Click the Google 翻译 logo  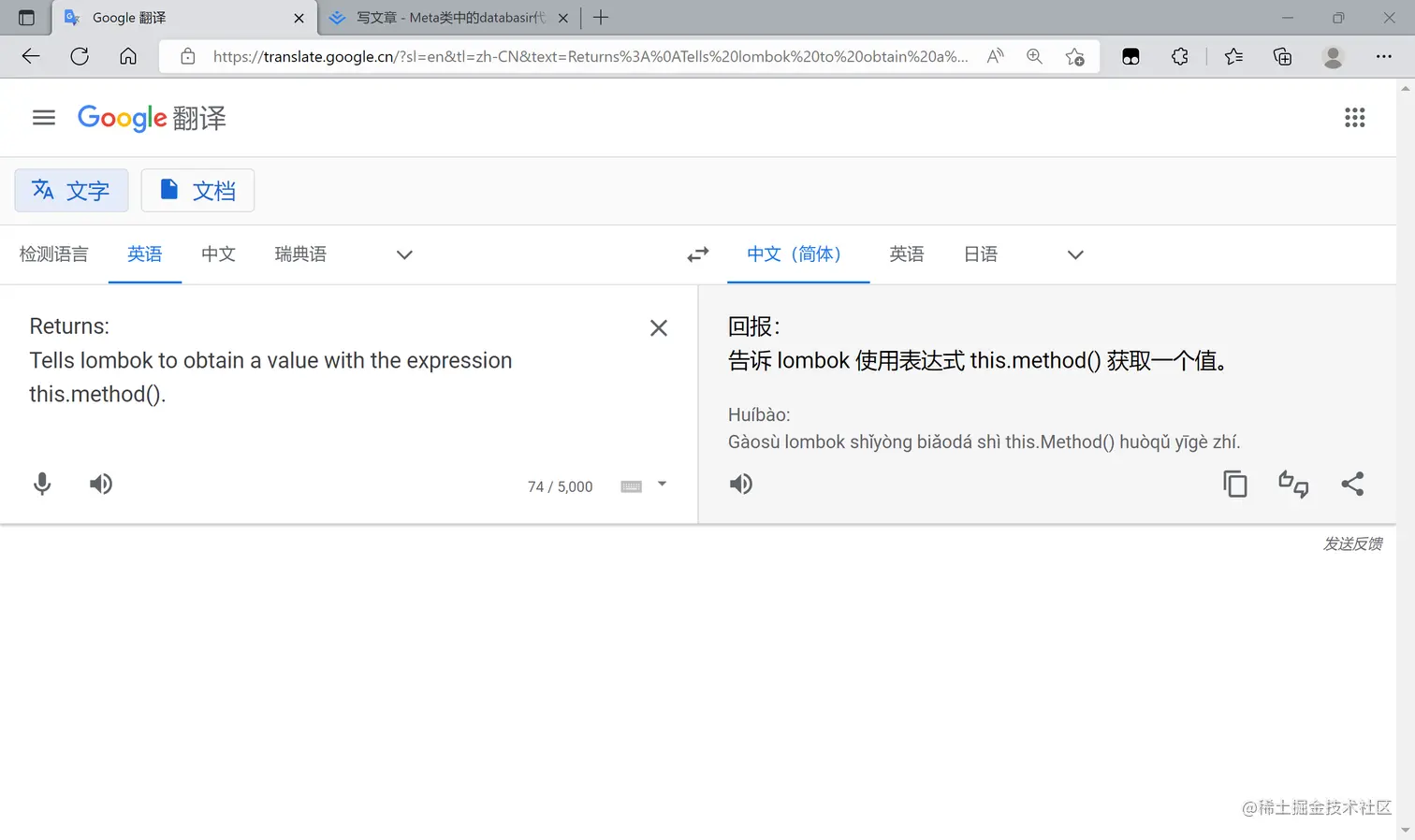click(152, 118)
